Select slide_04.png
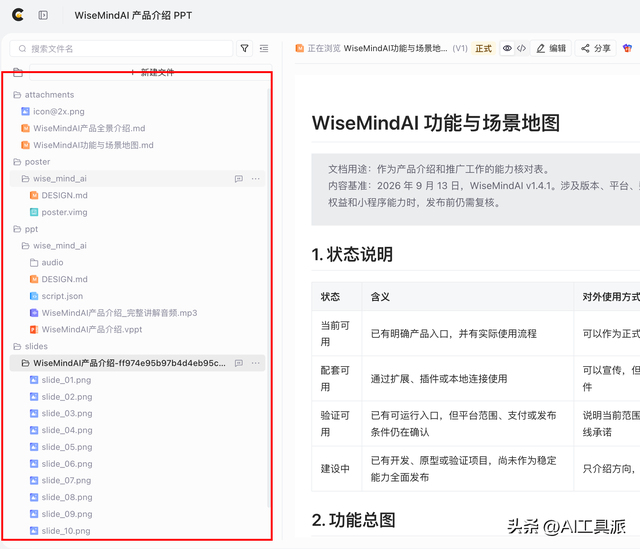Viewport: 640px width, 549px height. [x=67, y=430]
